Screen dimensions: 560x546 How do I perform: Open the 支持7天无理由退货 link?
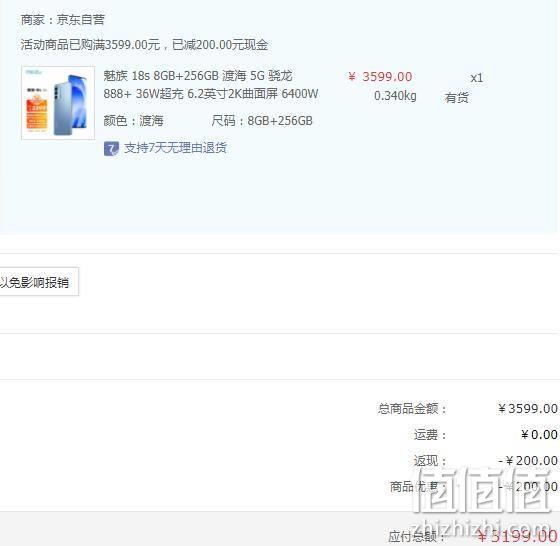point(175,148)
